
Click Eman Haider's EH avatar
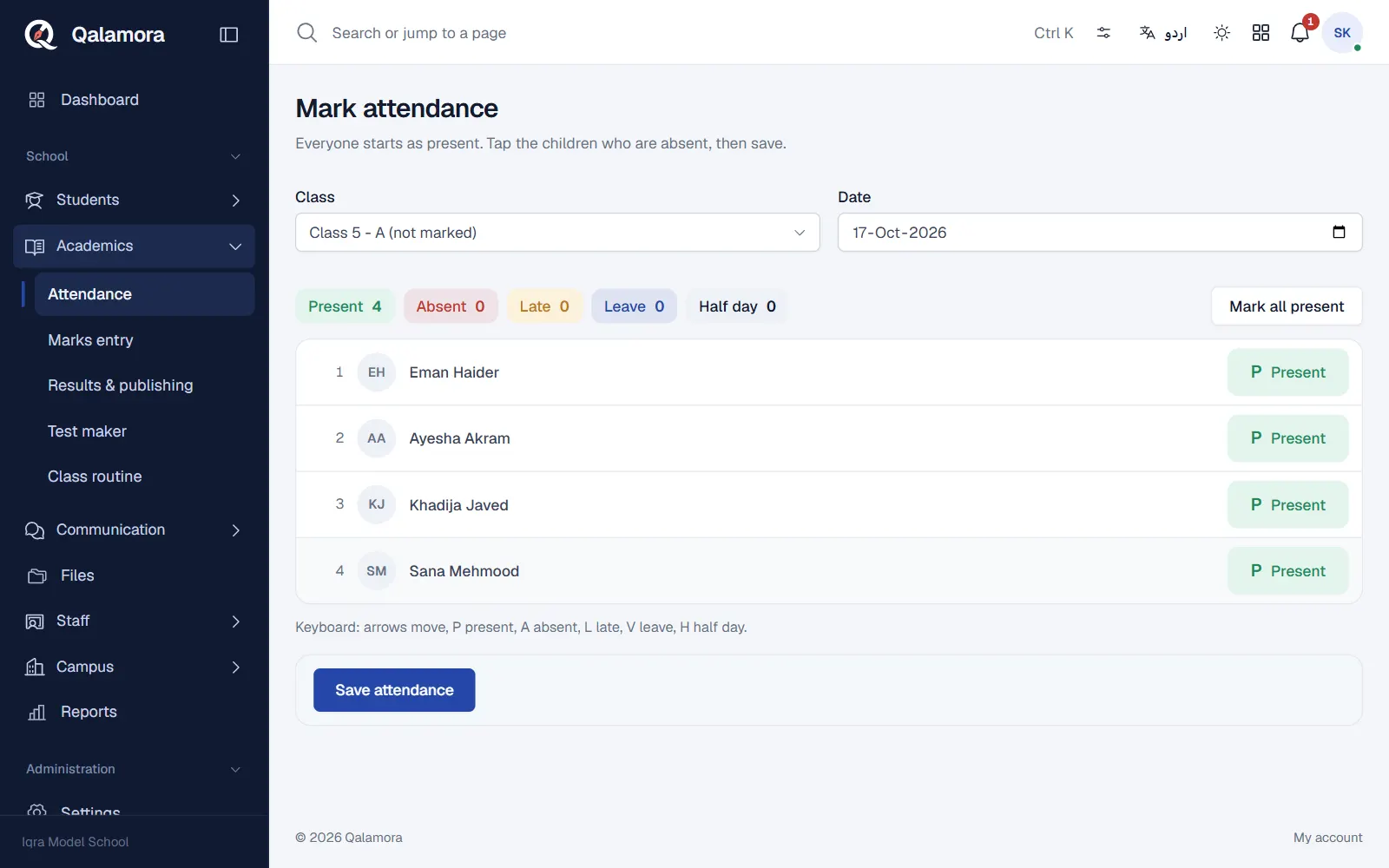pyautogui.click(x=377, y=372)
